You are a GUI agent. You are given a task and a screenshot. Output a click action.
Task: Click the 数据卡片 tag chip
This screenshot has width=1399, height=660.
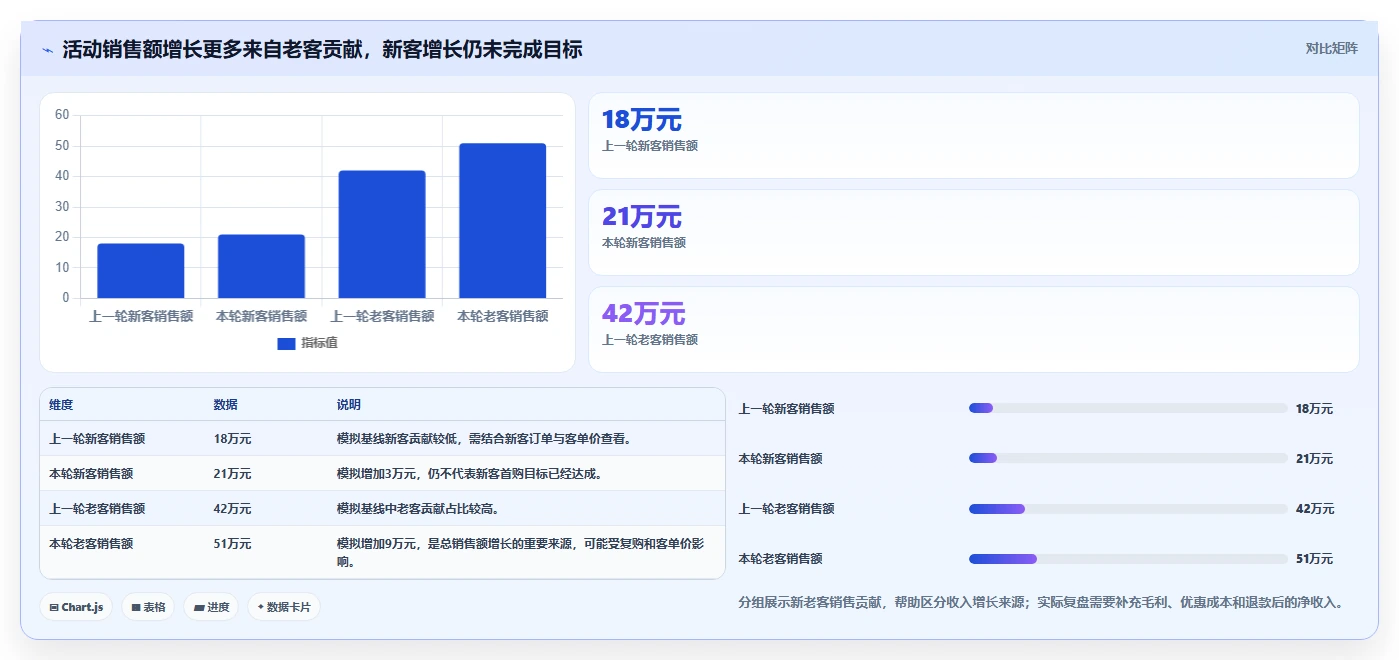point(284,607)
